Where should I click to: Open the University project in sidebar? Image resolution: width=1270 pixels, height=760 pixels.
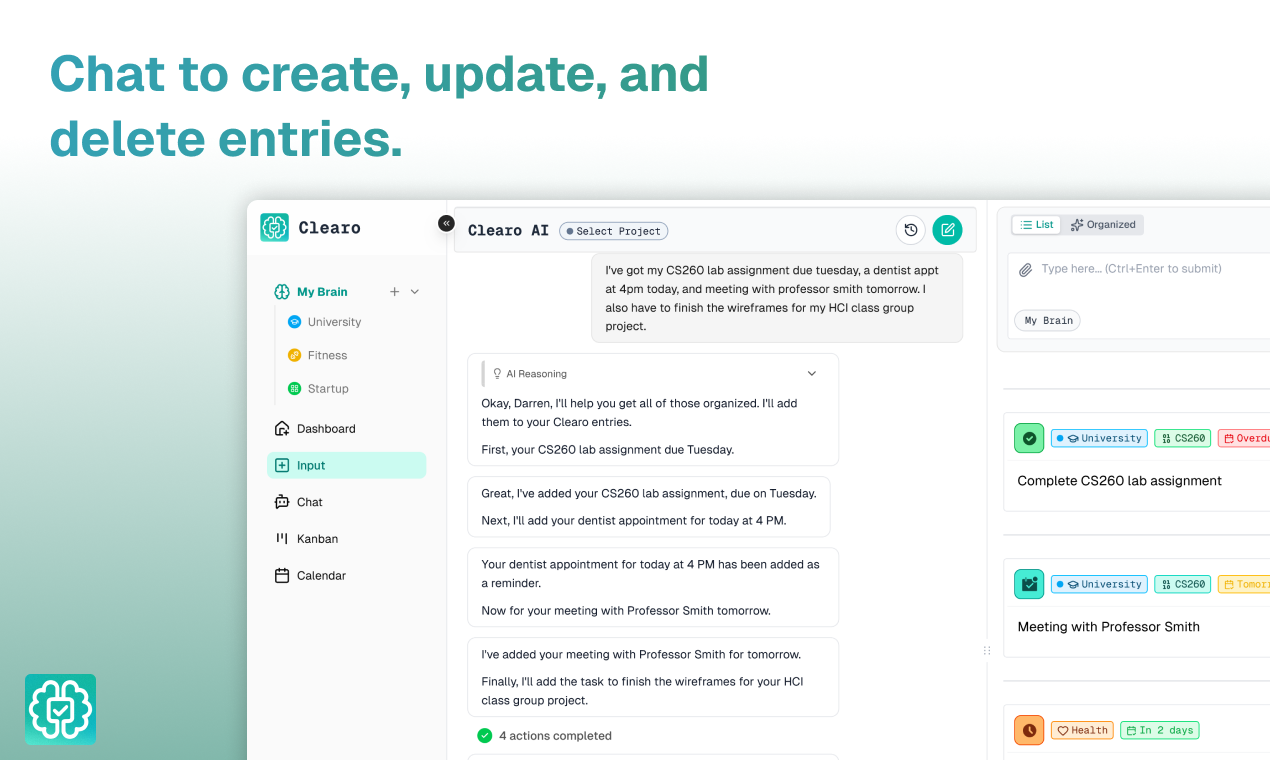pos(334,322)
